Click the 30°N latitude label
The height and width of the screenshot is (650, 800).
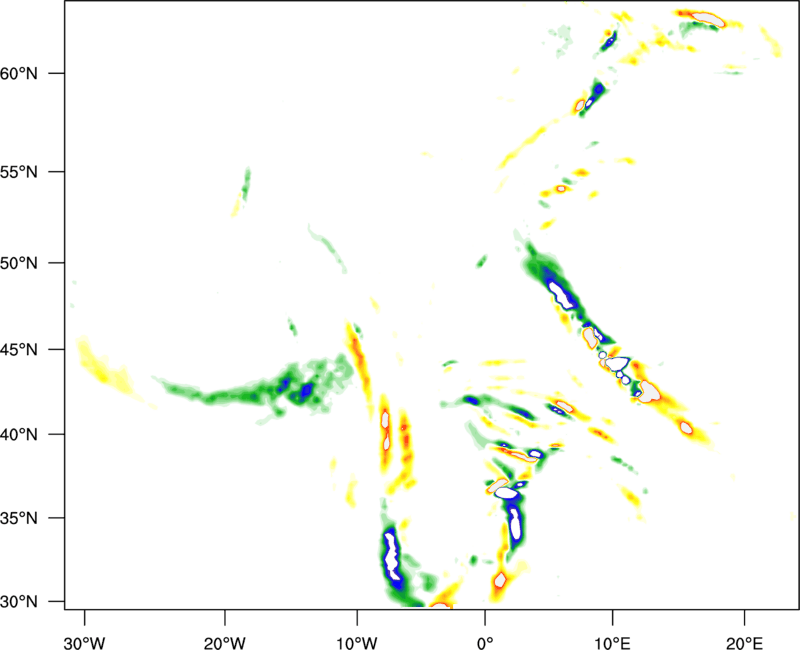pyautogui.click(x=19, y=602)
